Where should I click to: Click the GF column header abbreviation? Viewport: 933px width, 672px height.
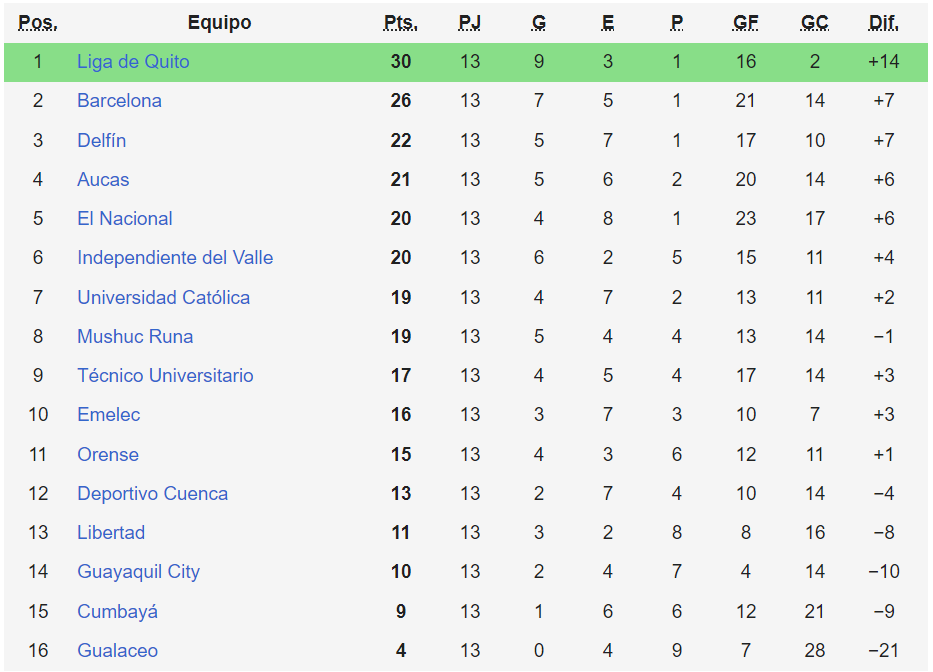tap(746, 23)
